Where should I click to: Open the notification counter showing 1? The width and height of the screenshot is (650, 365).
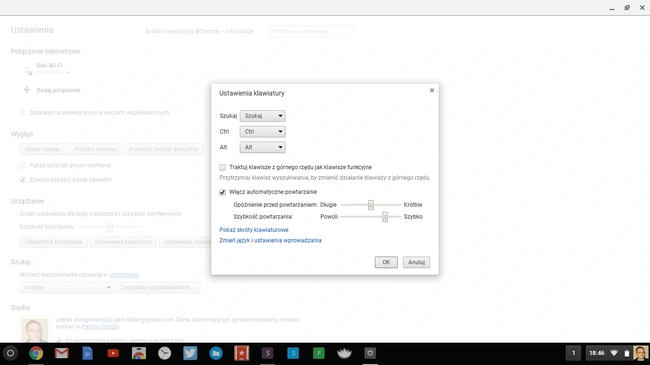(574, 353)
